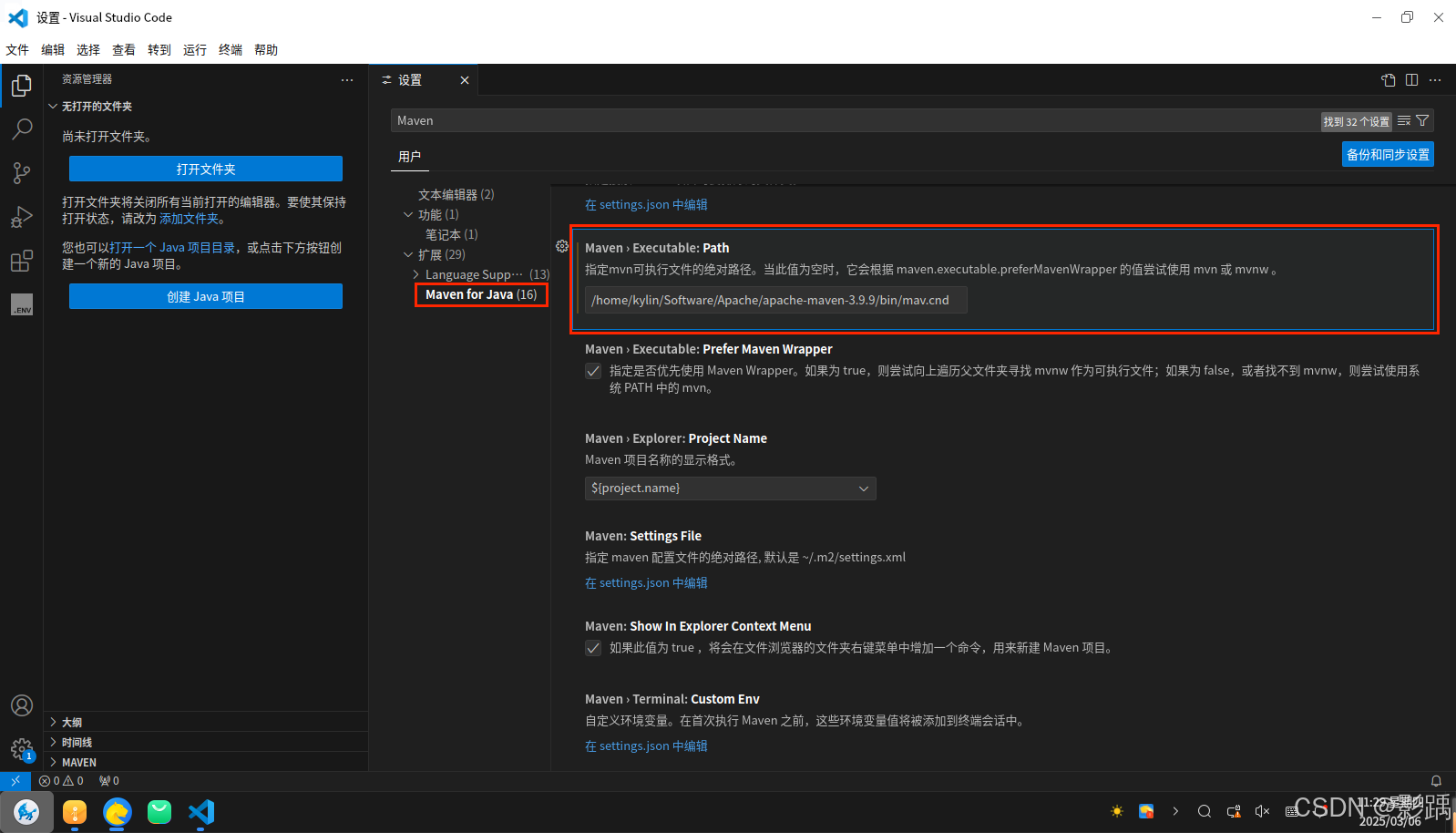Viewport: 1456px width, 833px height.
Task: Expand Language Supp… (13) settings group
Action: [x=415, y=274]
